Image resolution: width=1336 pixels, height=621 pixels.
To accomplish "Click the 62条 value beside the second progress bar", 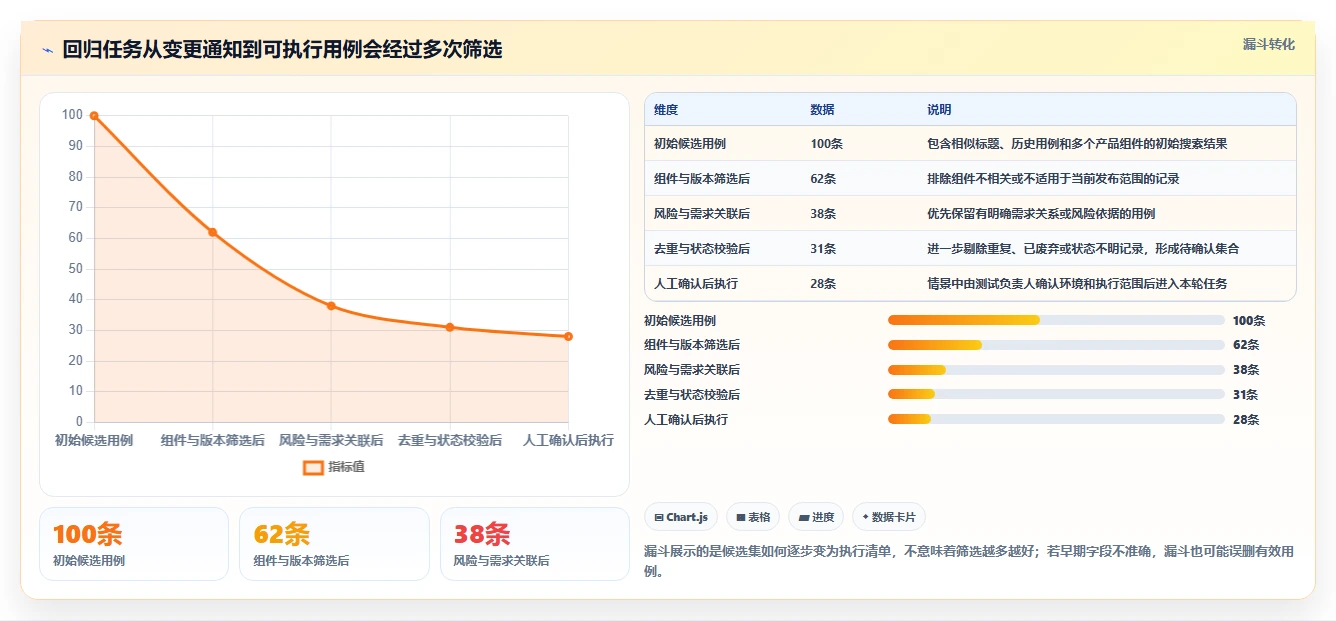I will click(x=1246, y=345).
